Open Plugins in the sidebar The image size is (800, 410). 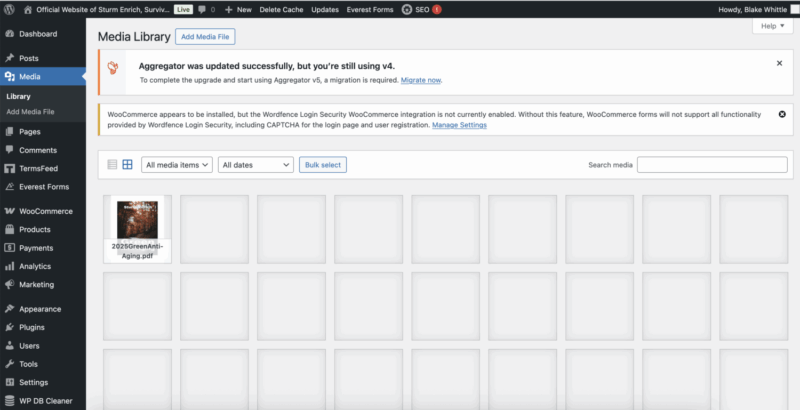click(x=33, y=327)
